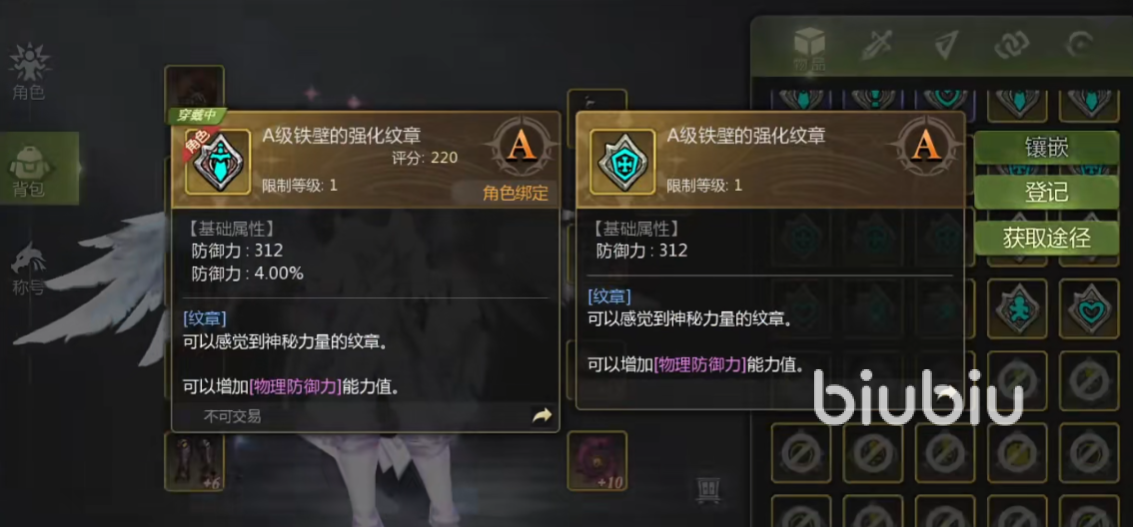Click the A grade badge on right tooltip
Image resolution: width=1133 pixels, height=527 pixels.
tap(925, 147)
